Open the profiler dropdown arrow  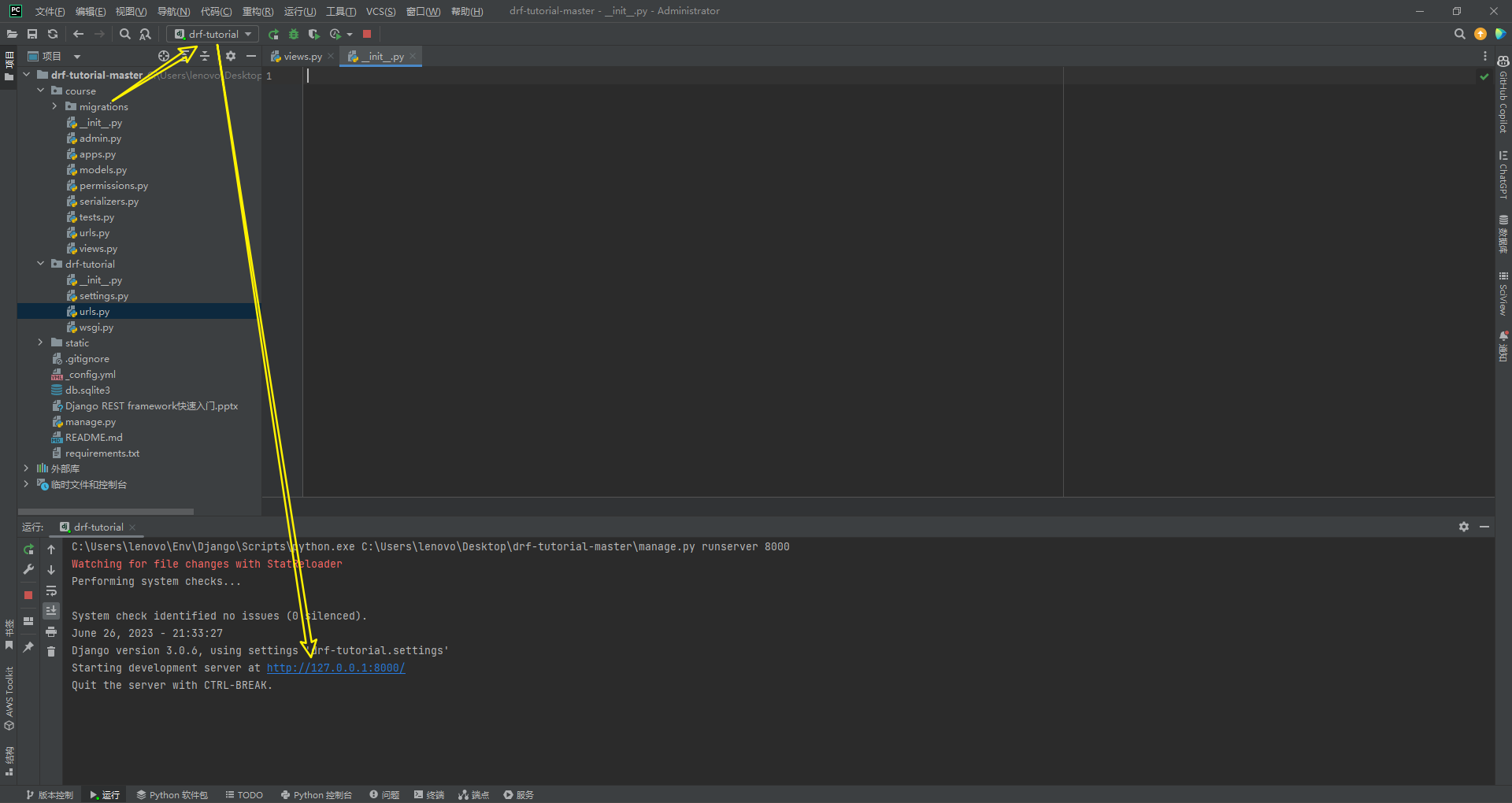(350, 34)
